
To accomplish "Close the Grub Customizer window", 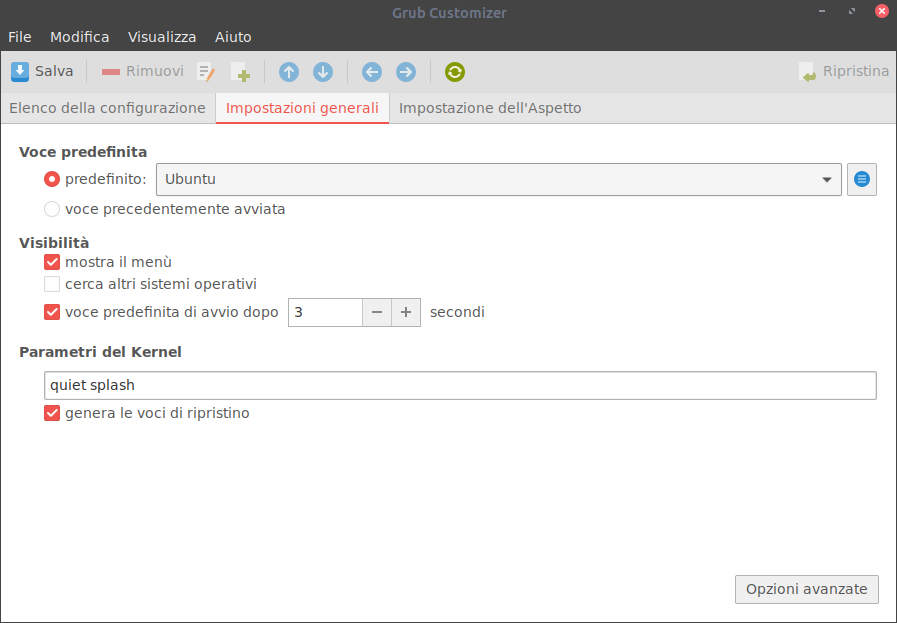I will tap(882, 11).
